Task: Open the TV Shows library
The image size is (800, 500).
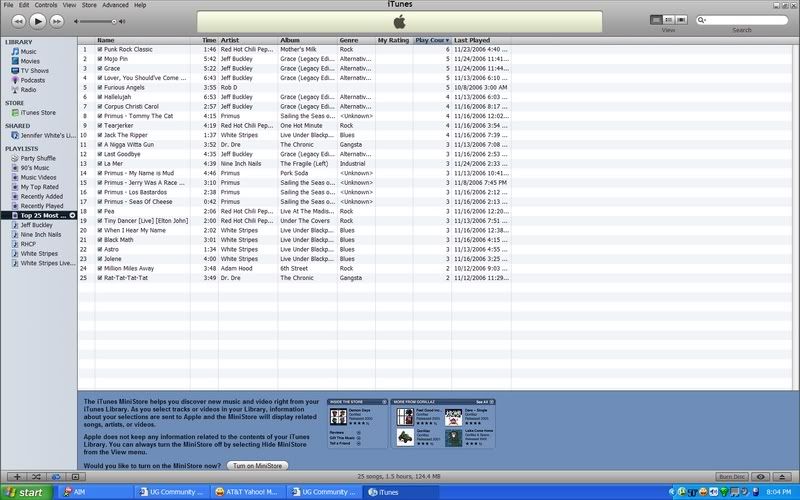Action: [x=30, y=71]
